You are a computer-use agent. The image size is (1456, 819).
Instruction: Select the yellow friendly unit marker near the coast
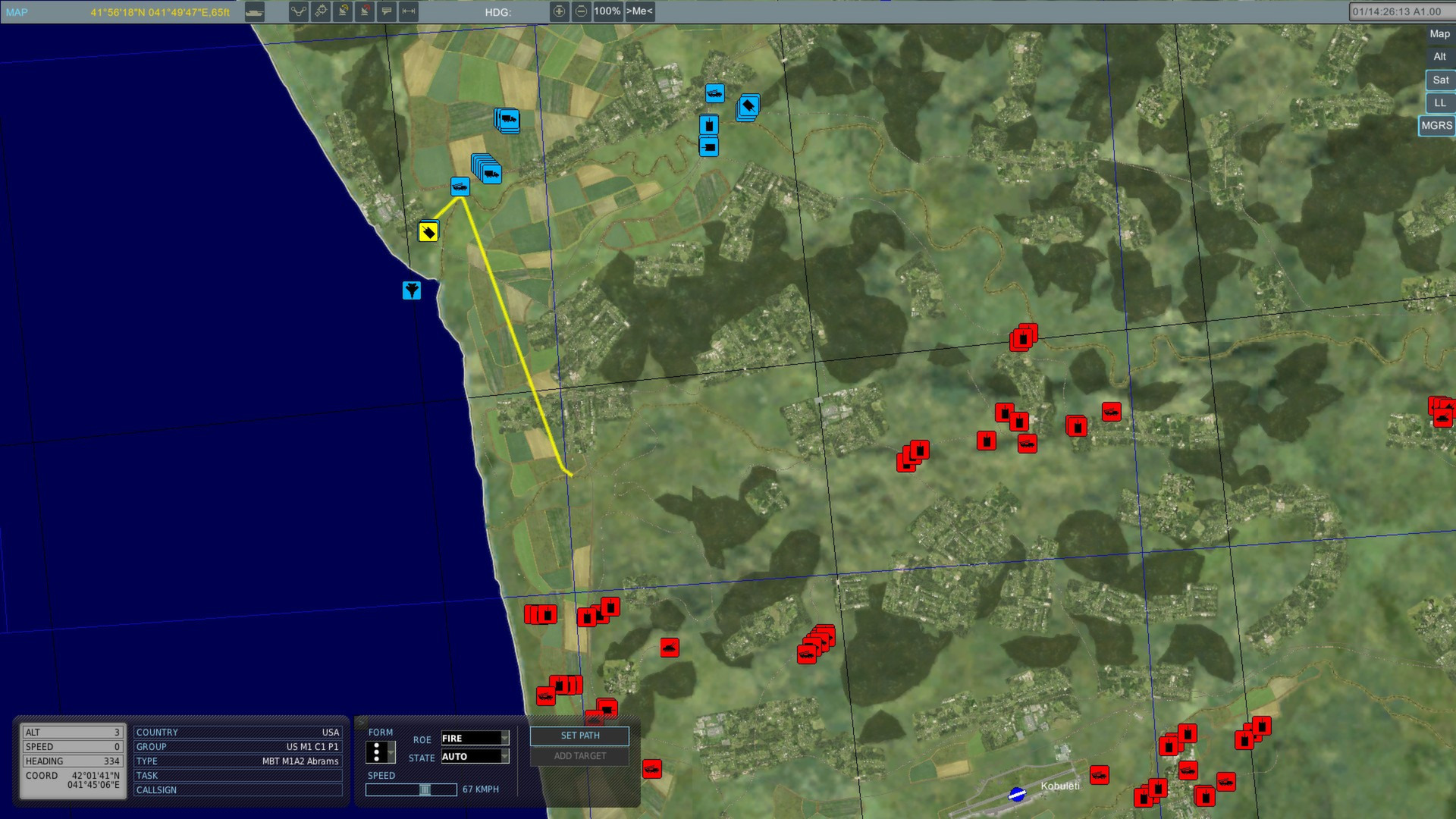point(428,232)
